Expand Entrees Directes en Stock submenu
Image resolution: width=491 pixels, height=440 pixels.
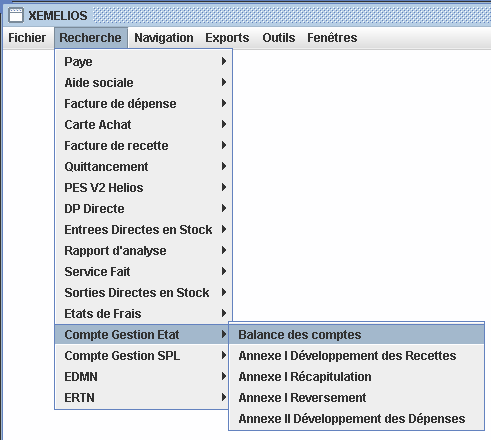143,230
